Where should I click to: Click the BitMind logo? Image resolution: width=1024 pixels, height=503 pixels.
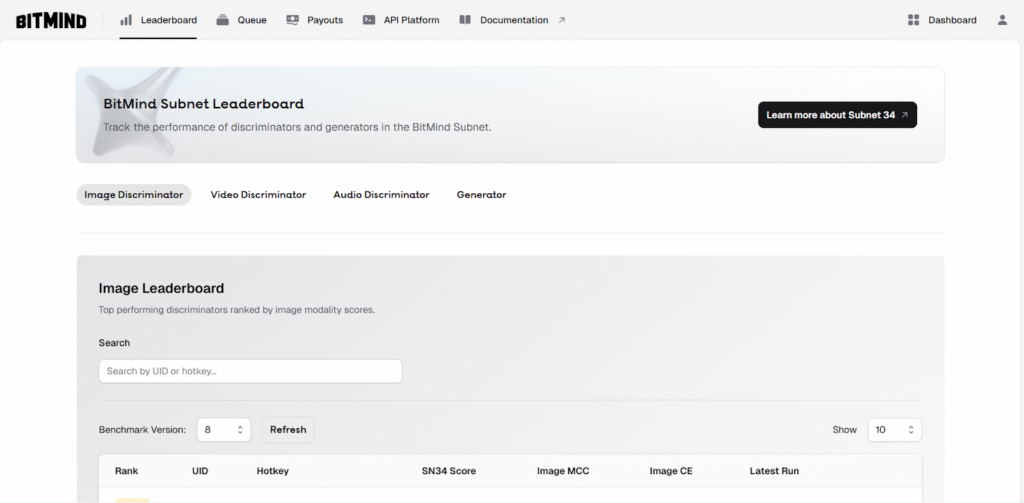pos(51,20)
